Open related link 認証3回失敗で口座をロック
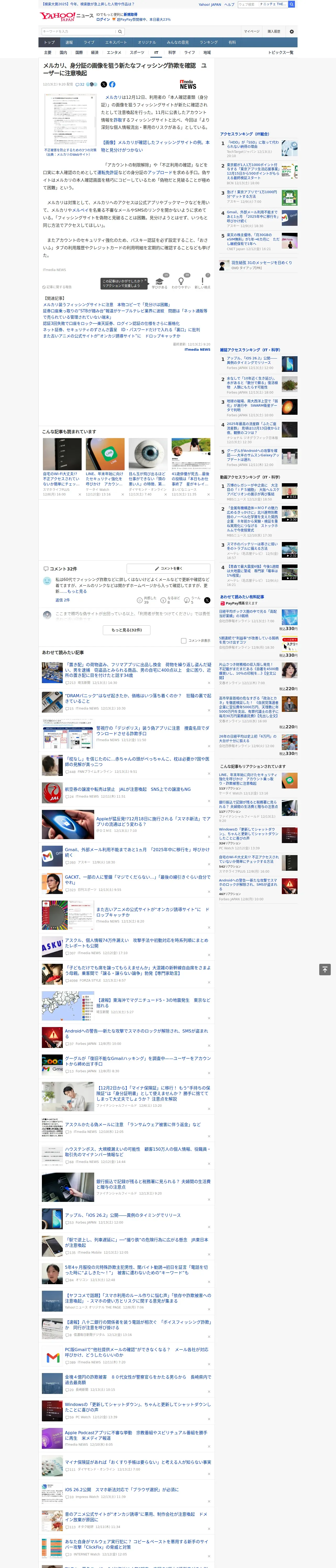The width and height of the screenshot is (336, 1568). (x=111, y=323)
